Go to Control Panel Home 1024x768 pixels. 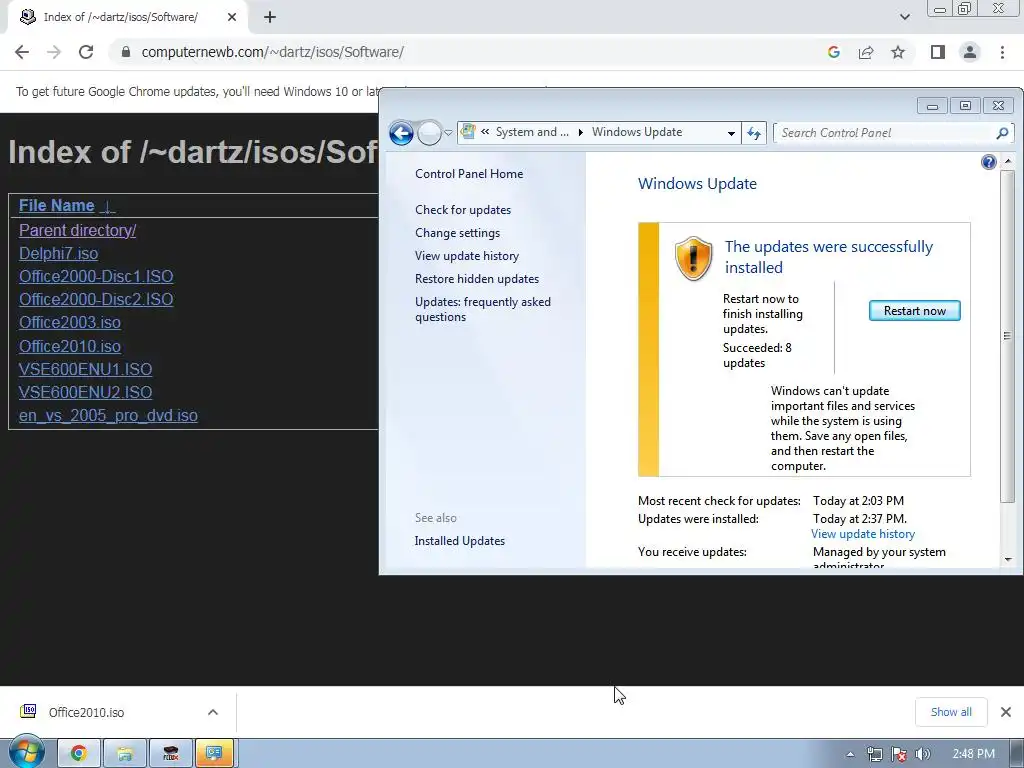click(x=469, y=174)
